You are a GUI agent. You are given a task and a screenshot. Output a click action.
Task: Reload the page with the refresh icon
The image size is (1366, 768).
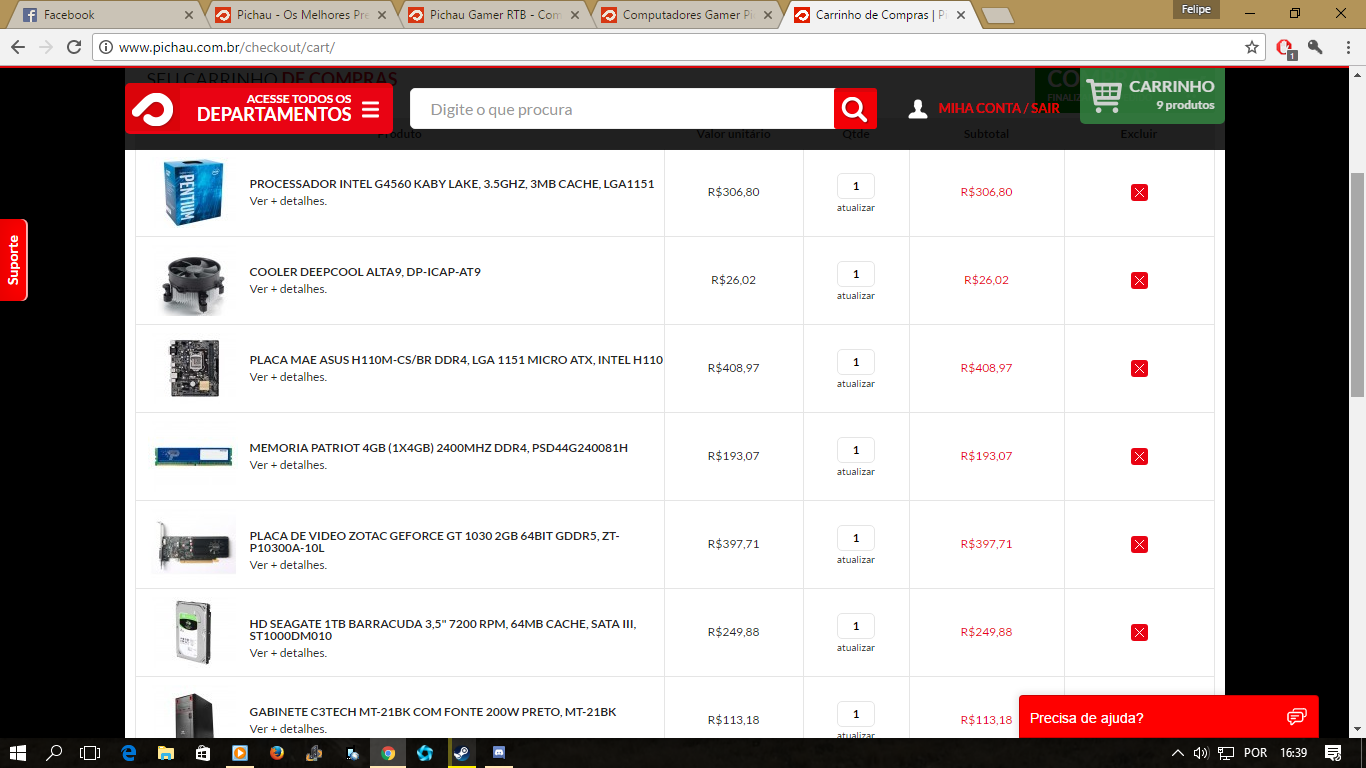tap(74, 47)
